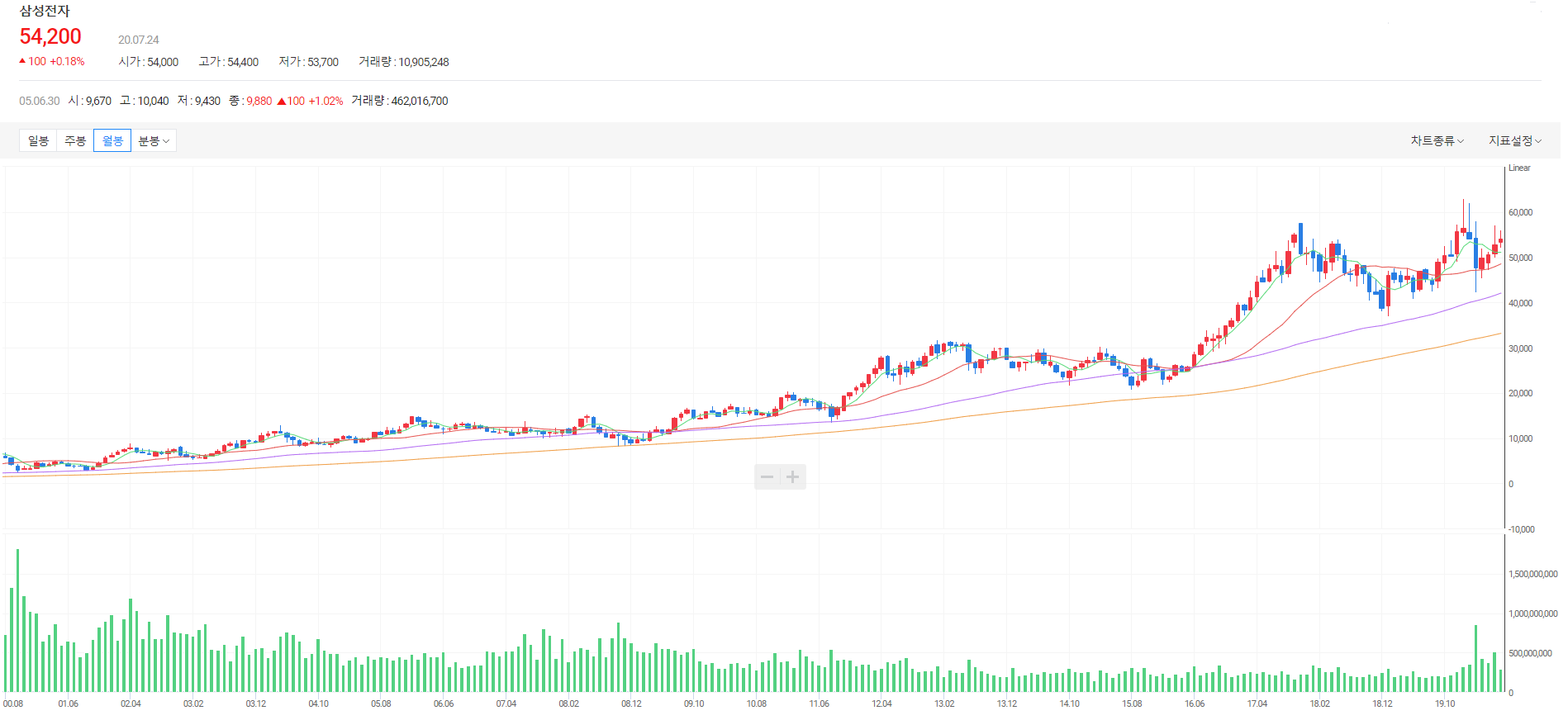Select the 일봉 daily chart tab
Screen dimensions: 1568x720
[x=38, y=141]
